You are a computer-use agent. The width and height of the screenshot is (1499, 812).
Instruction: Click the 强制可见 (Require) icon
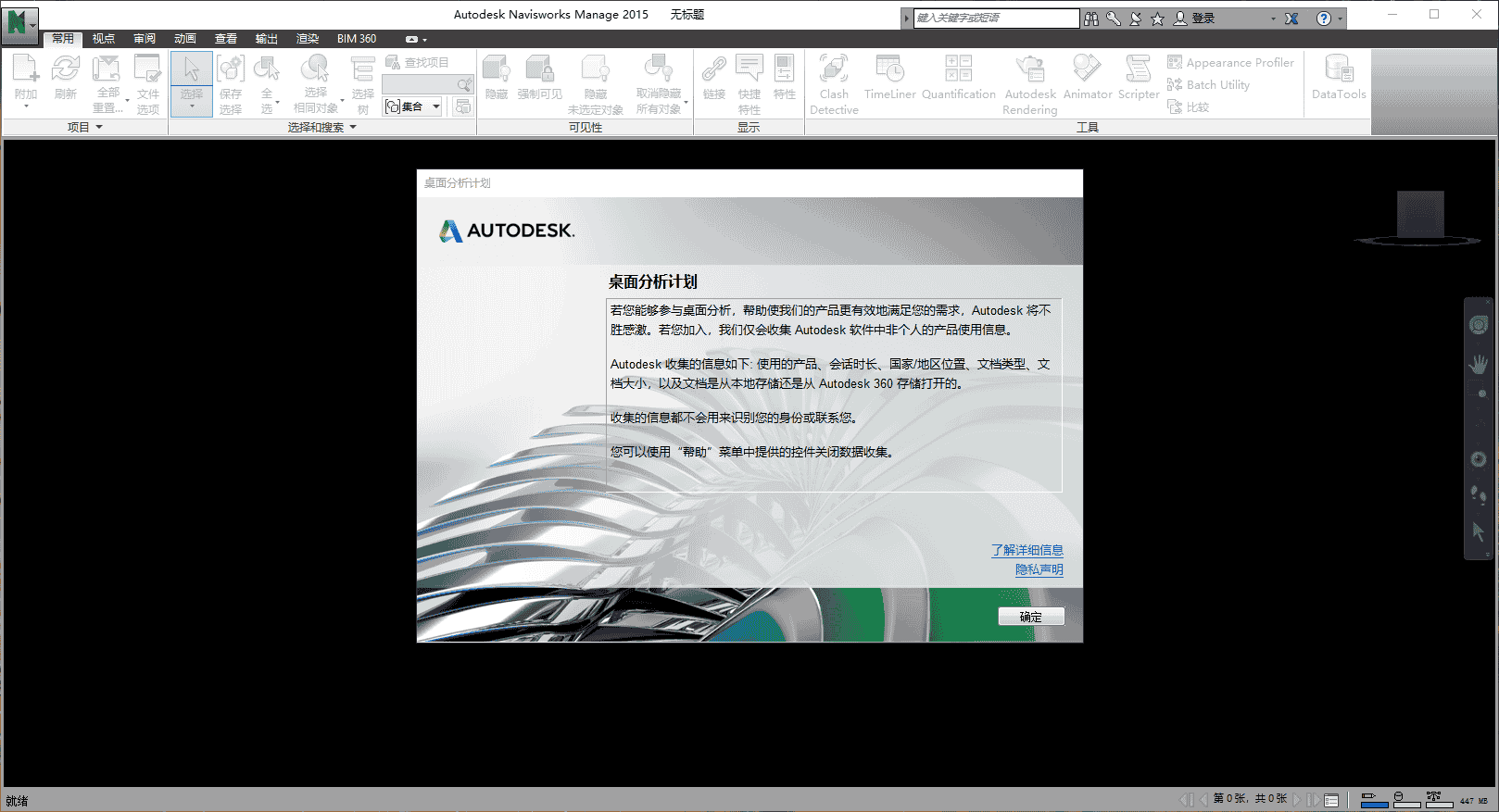pos(539,69)
